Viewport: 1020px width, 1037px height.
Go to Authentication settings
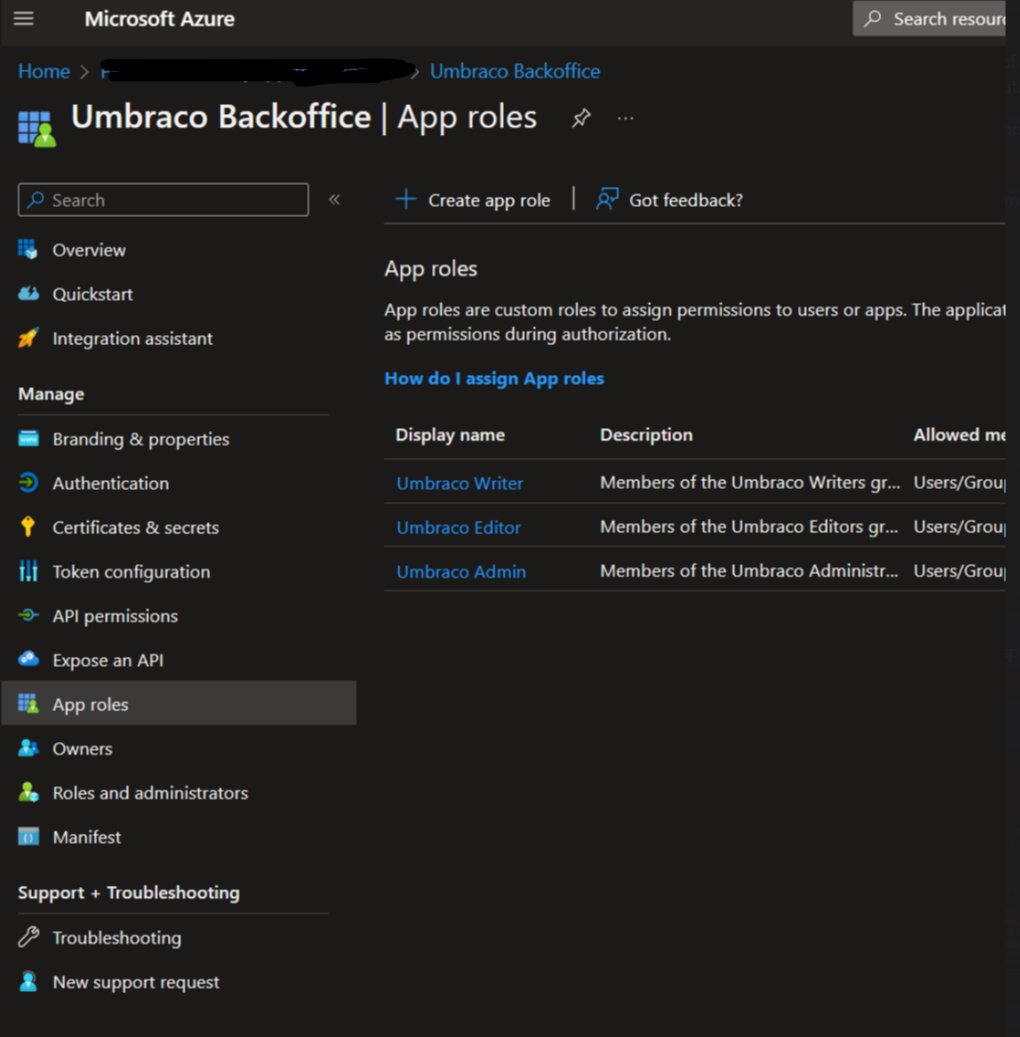110,483
